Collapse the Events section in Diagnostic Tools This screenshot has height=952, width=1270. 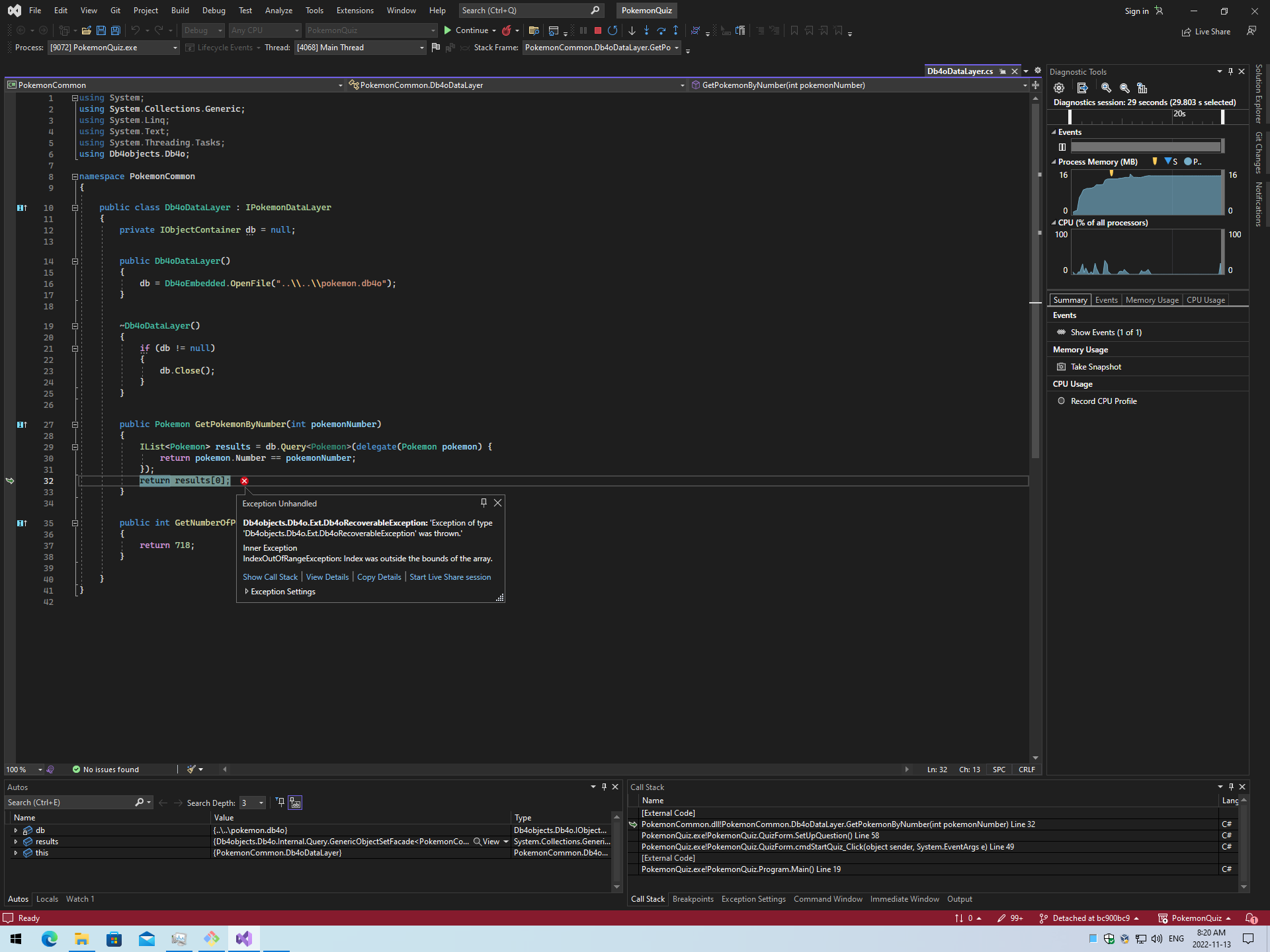pos(1054,132)
